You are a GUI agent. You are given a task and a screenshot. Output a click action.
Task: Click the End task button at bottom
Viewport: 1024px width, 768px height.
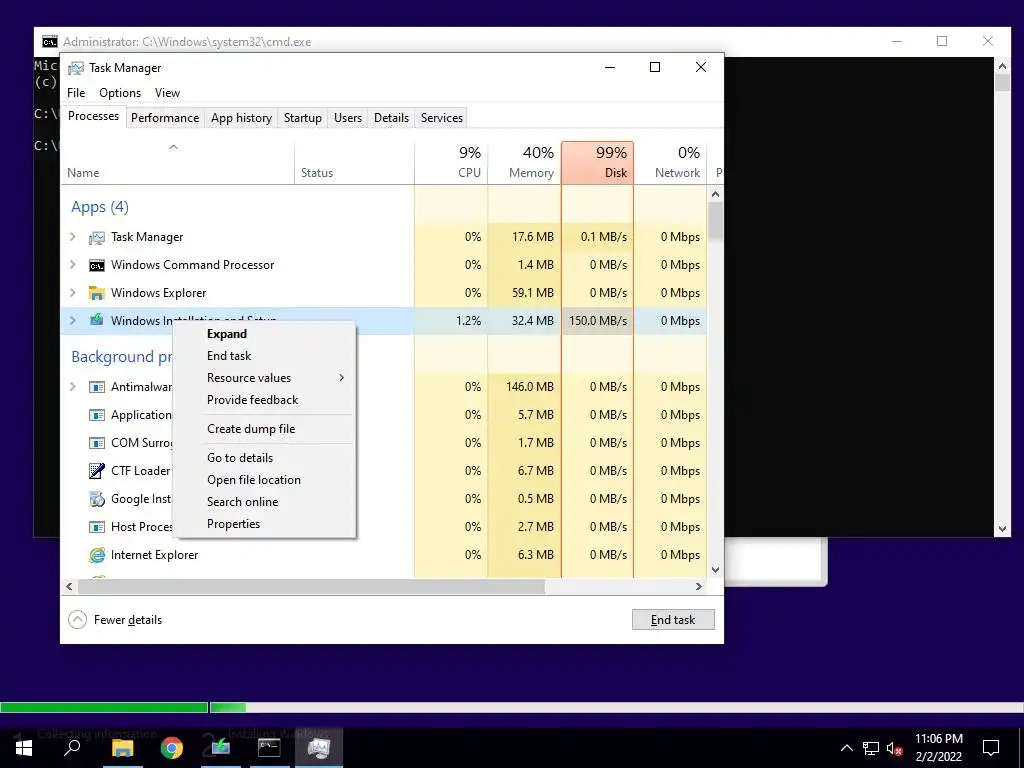(673, 620)
